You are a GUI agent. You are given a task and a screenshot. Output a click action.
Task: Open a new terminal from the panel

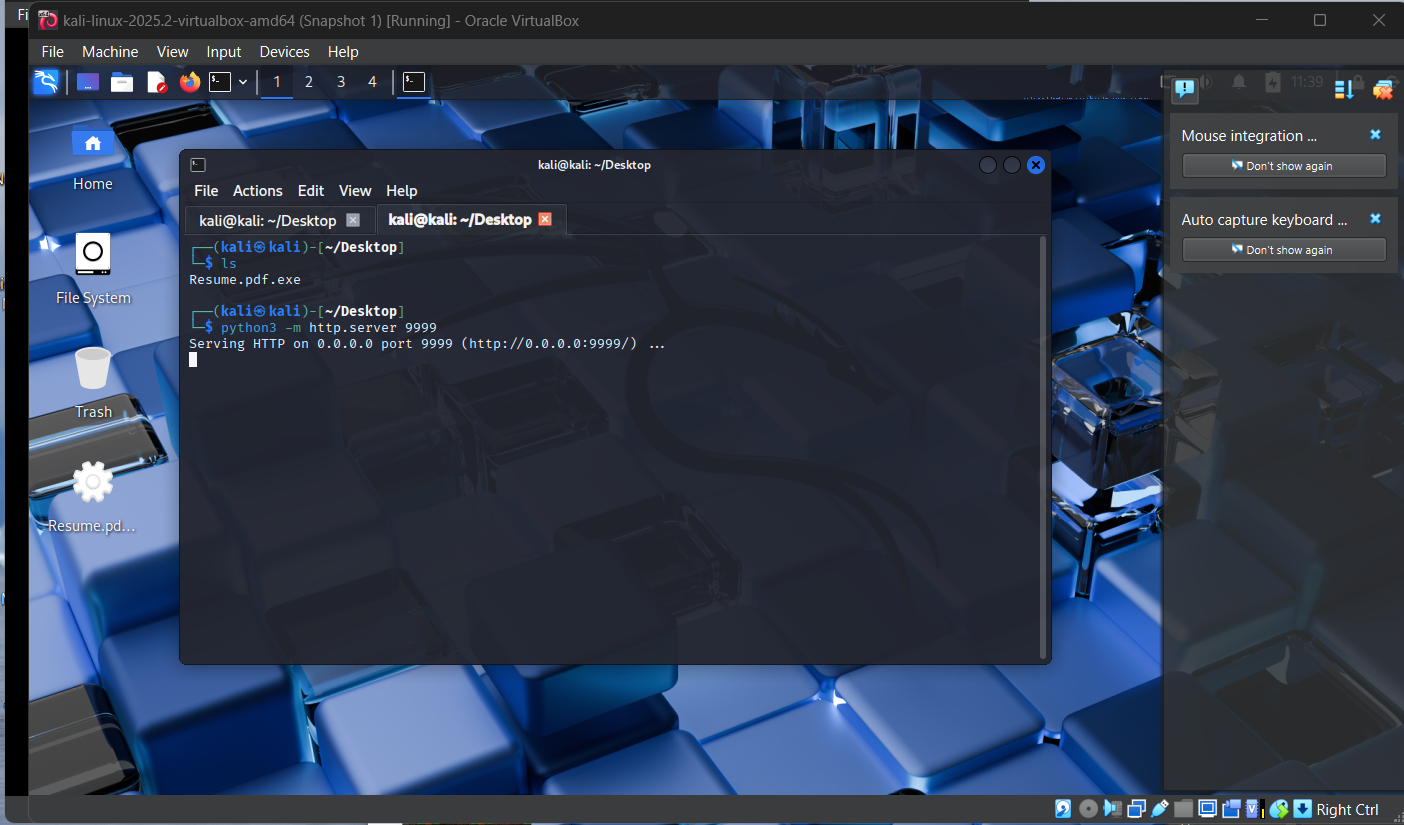tap(219, 81)
